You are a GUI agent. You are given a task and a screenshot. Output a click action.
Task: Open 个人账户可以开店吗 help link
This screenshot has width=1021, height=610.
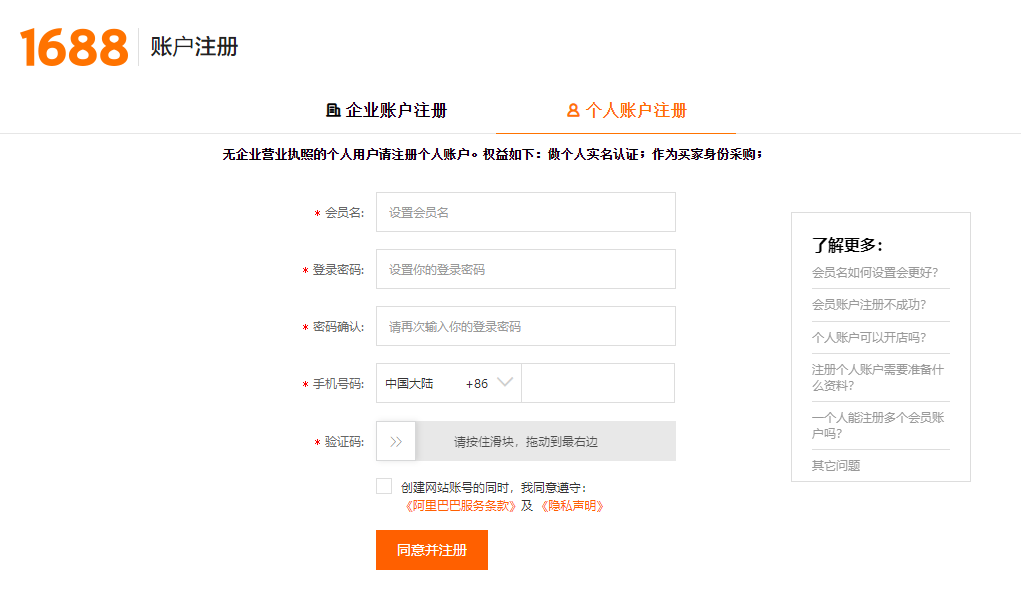[869, 337]
